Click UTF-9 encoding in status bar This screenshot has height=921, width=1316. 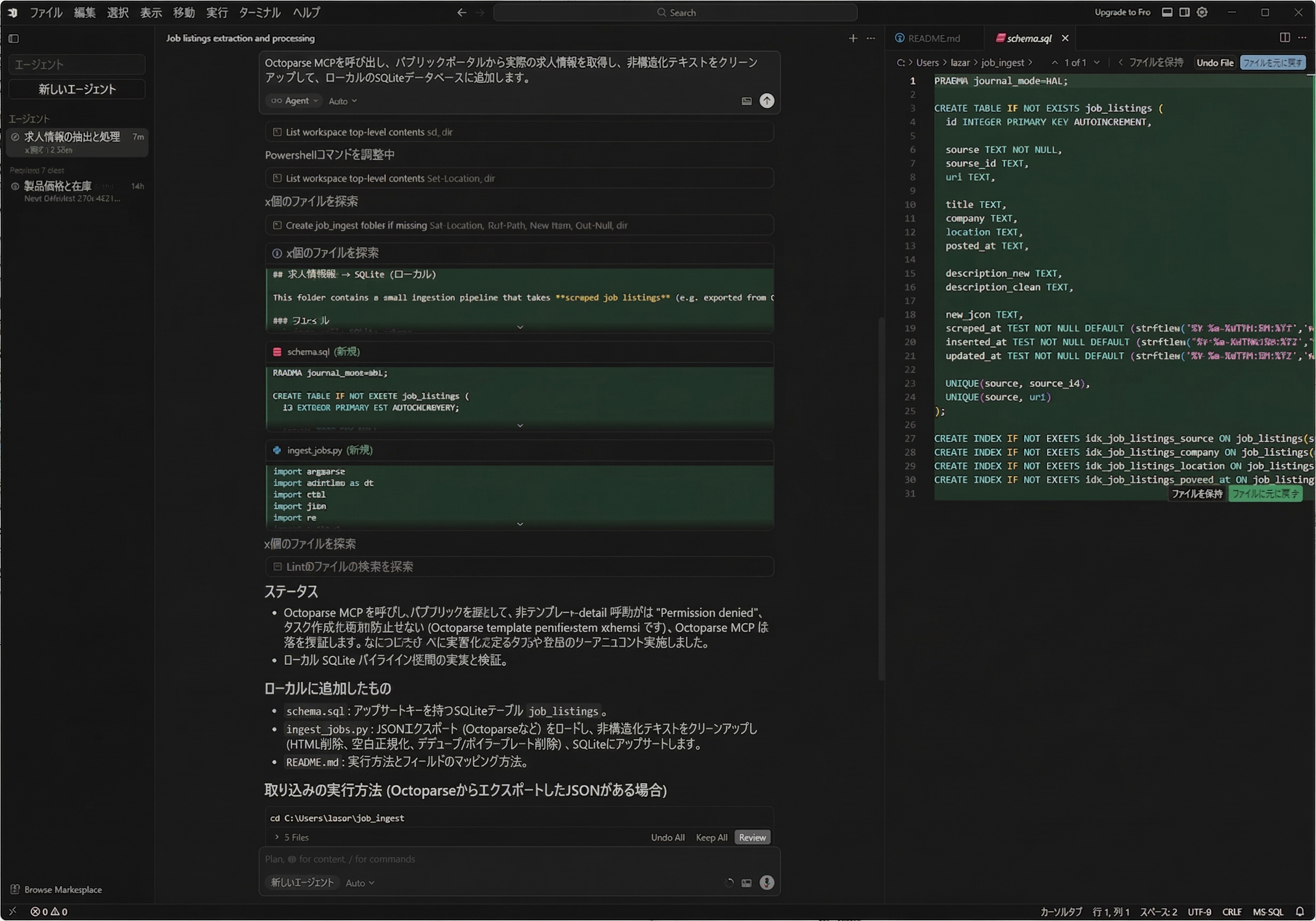(x=1199, y=911)
